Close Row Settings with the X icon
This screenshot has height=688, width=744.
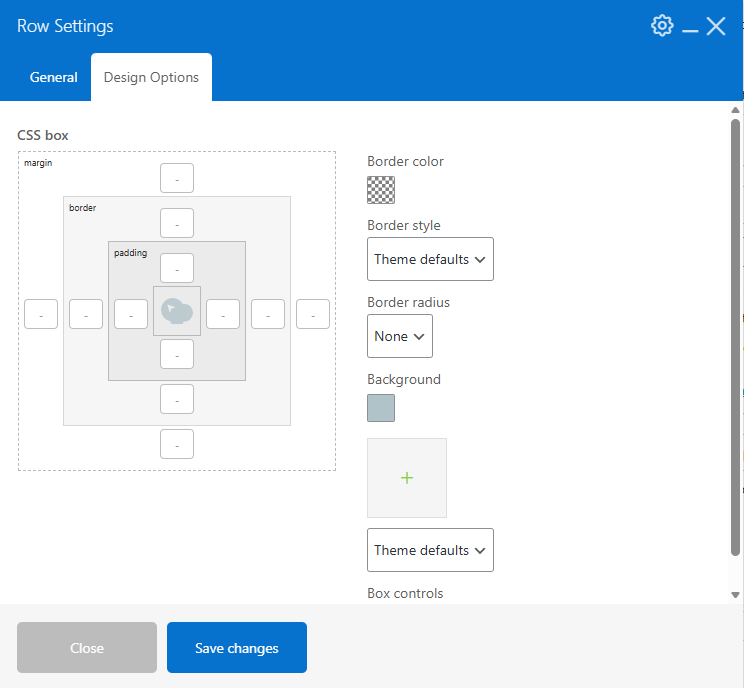716,27
